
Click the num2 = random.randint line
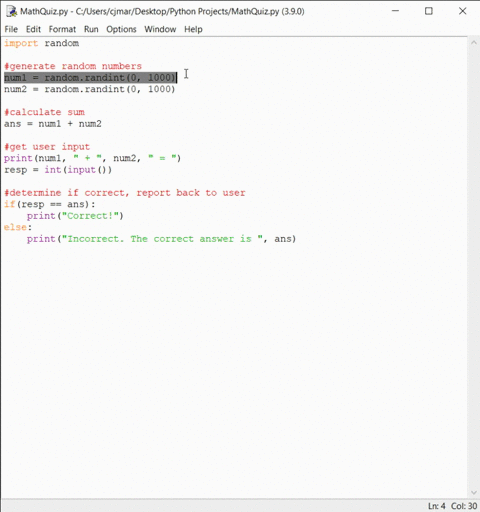(x=90, y=89)
